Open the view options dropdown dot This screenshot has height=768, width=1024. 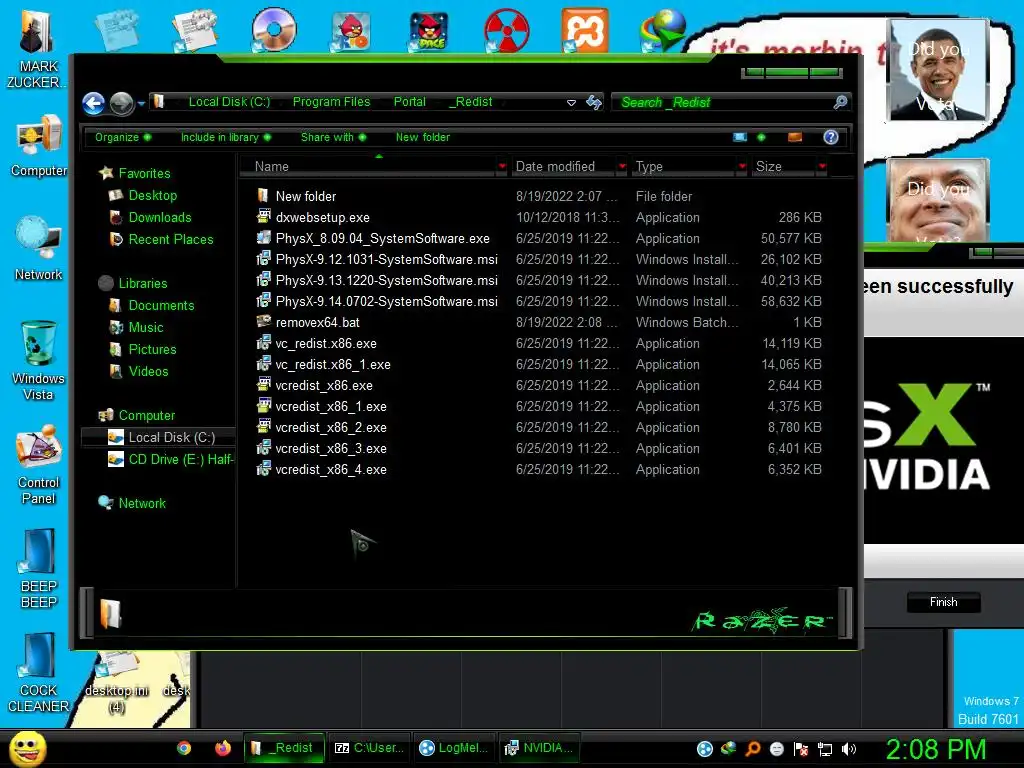761,136
